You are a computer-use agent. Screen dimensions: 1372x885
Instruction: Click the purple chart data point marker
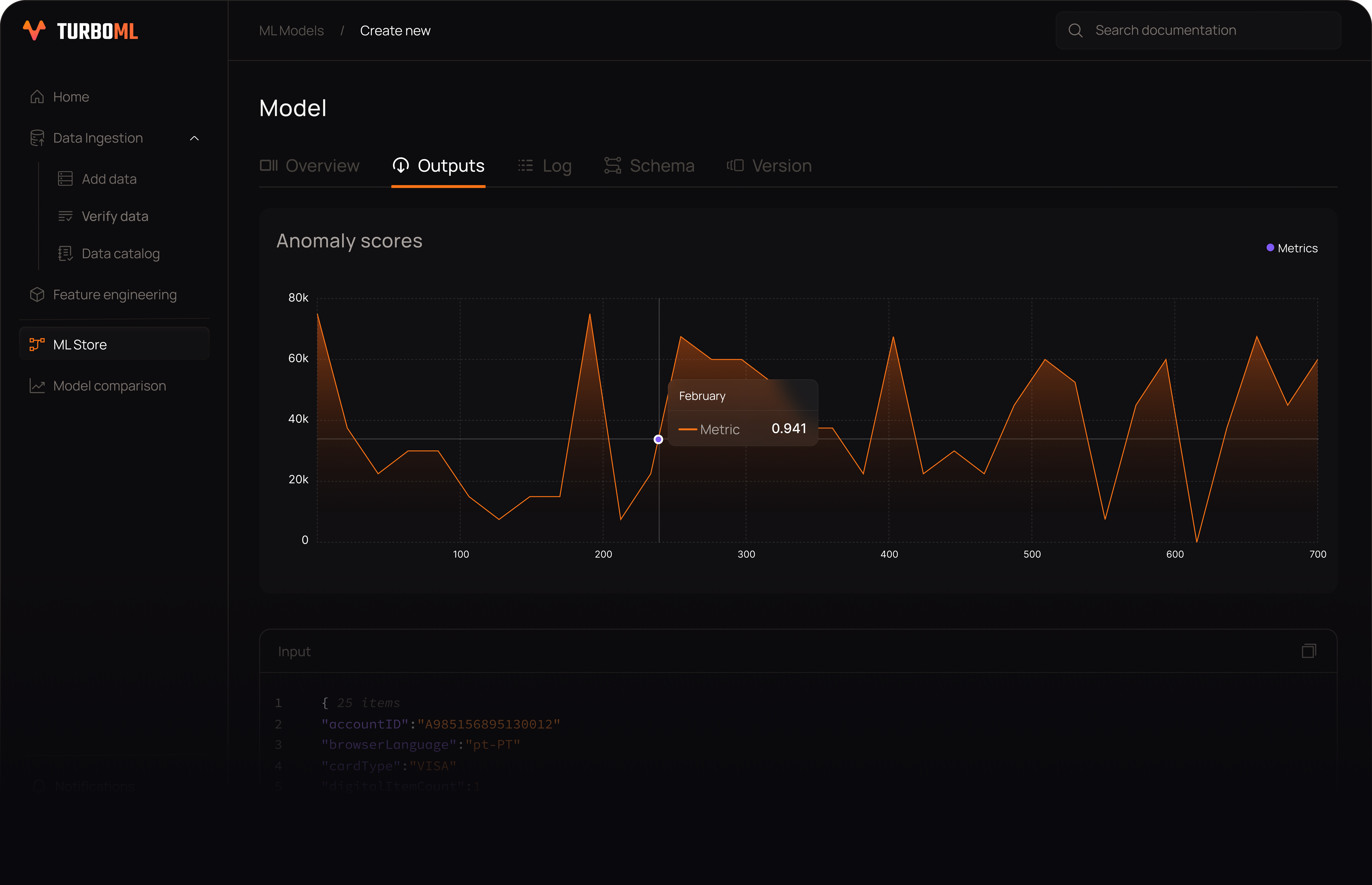tap(659, 440)
